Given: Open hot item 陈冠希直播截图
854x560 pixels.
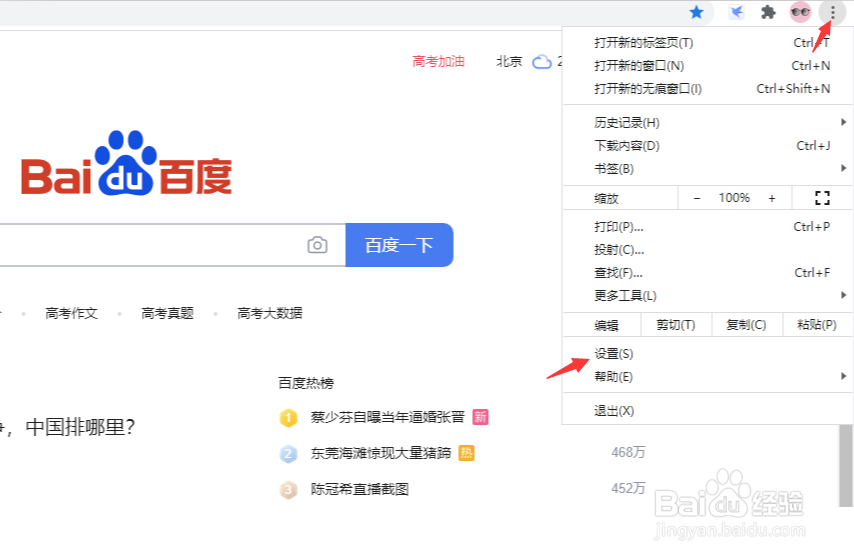Looking at the screenshot, I should pos(359,489).
